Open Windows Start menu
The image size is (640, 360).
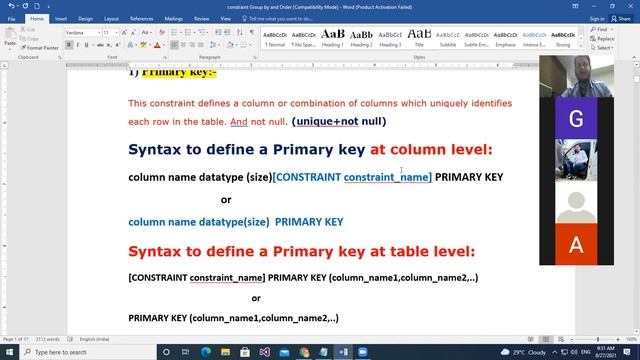pos(9,352)
